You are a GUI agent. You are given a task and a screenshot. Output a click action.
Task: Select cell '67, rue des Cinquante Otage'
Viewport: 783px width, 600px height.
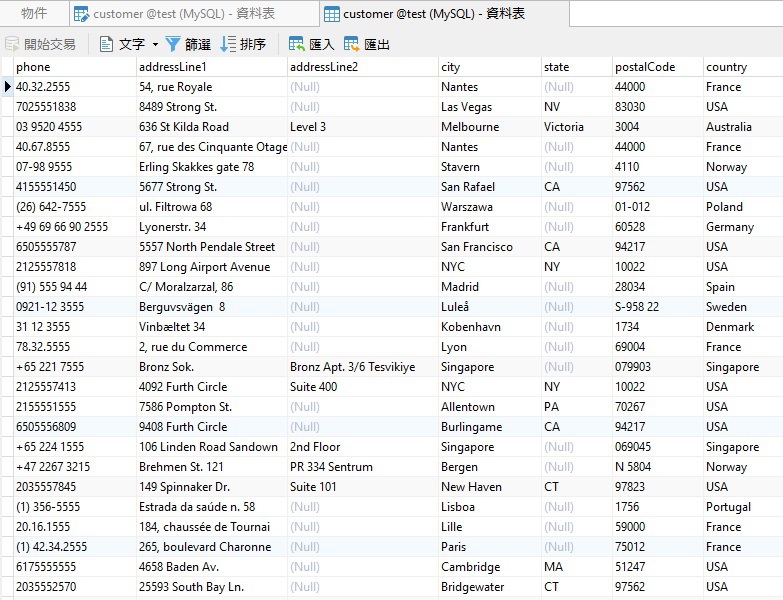tap(212, 147)
